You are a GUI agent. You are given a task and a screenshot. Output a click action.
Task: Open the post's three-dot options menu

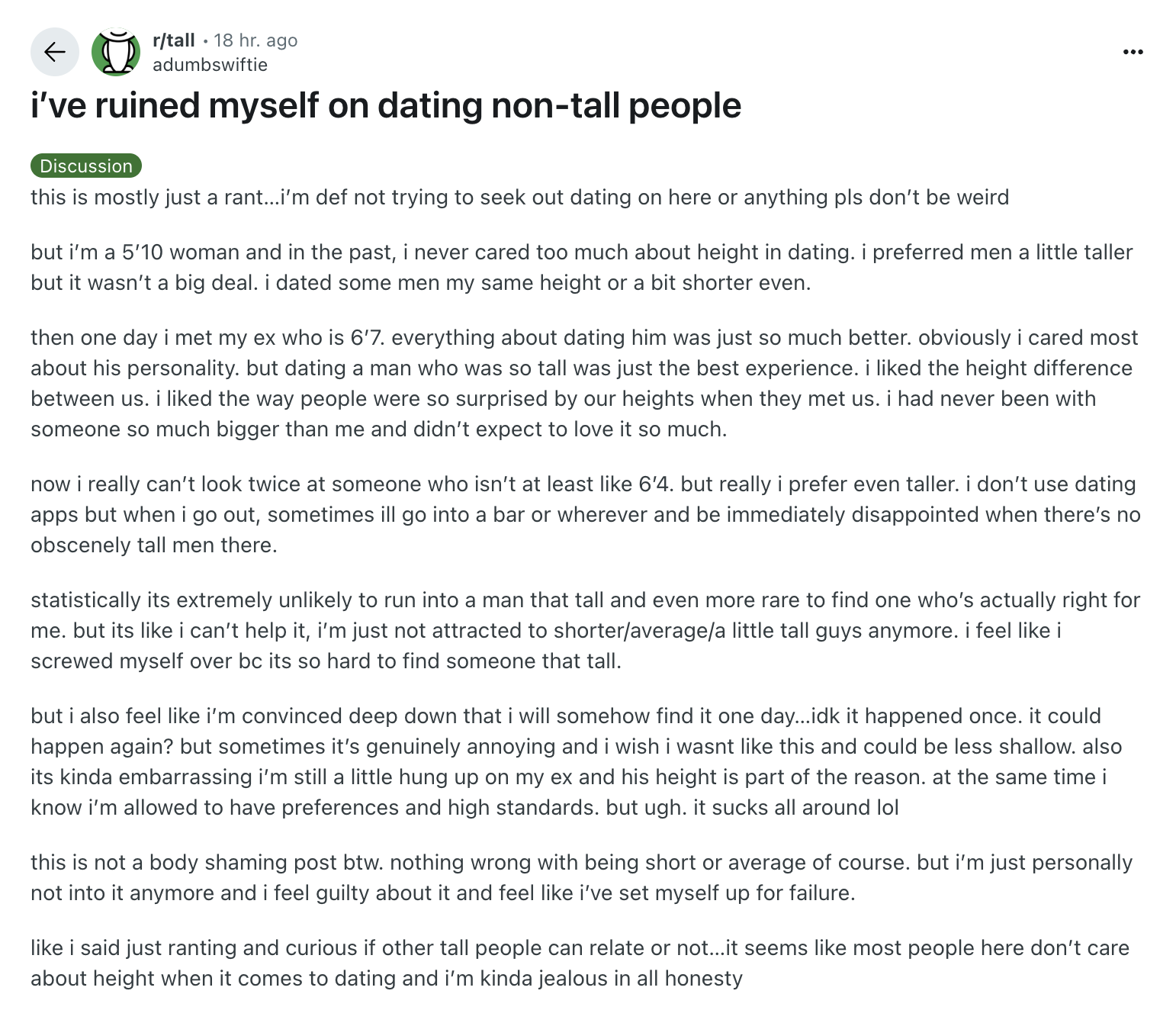[1133, 52]
